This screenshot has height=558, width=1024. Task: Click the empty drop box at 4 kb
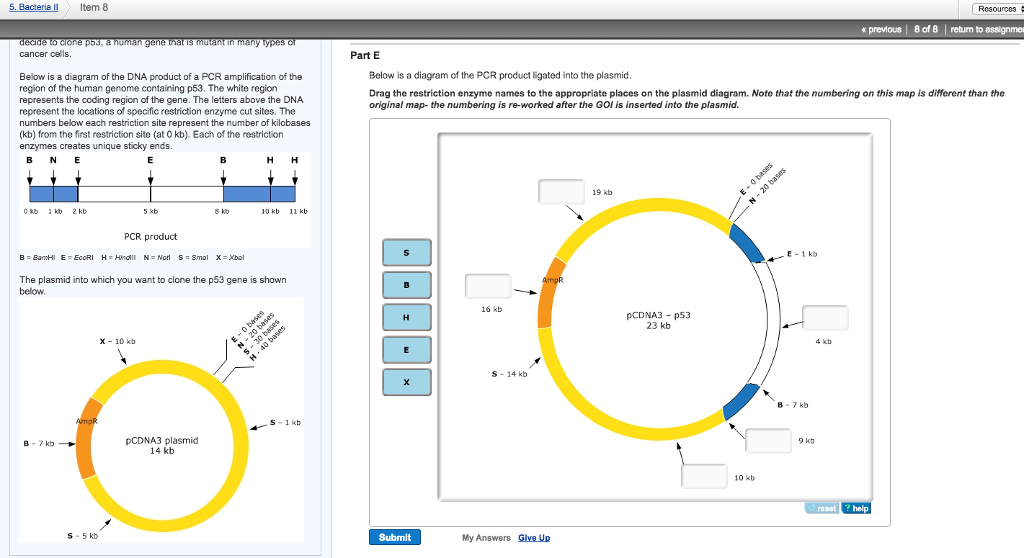coord(825,318)
